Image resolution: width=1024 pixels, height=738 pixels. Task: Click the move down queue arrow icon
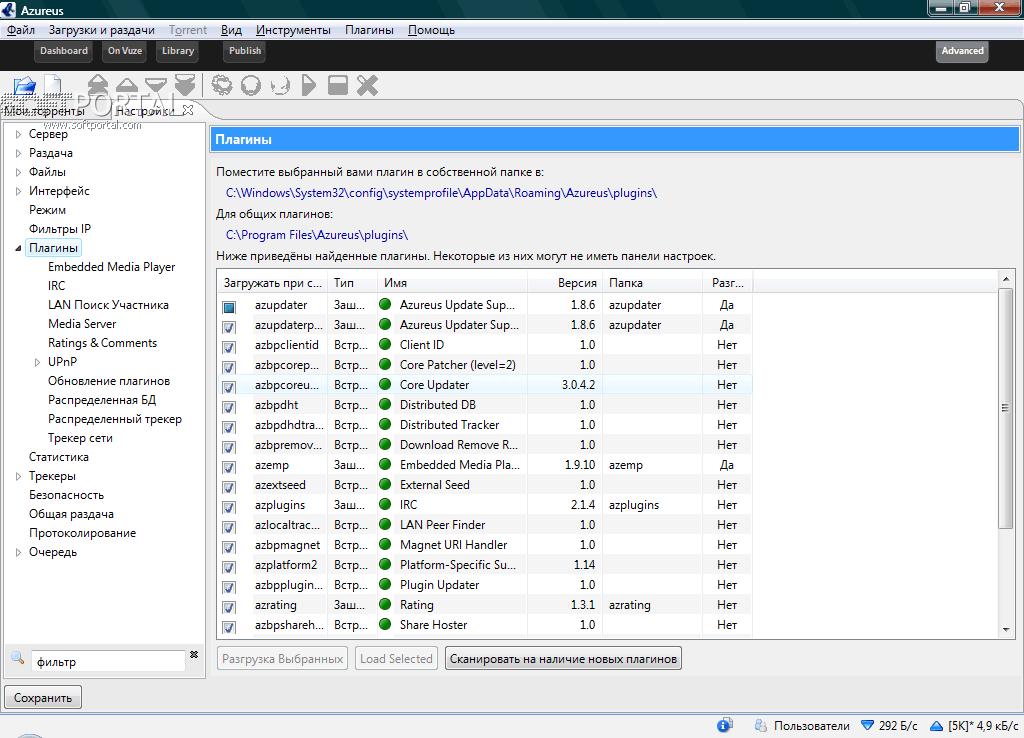pyautogui.click(x=155, y=85)
